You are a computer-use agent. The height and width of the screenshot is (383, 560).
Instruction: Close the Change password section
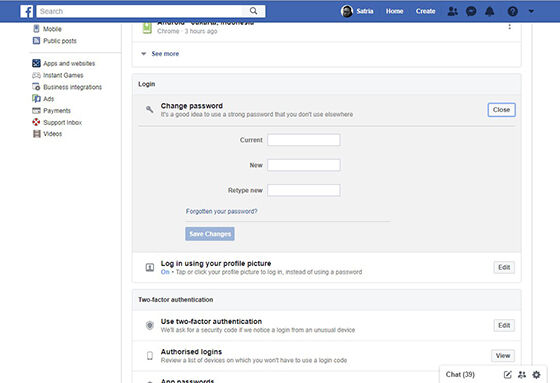501,110
